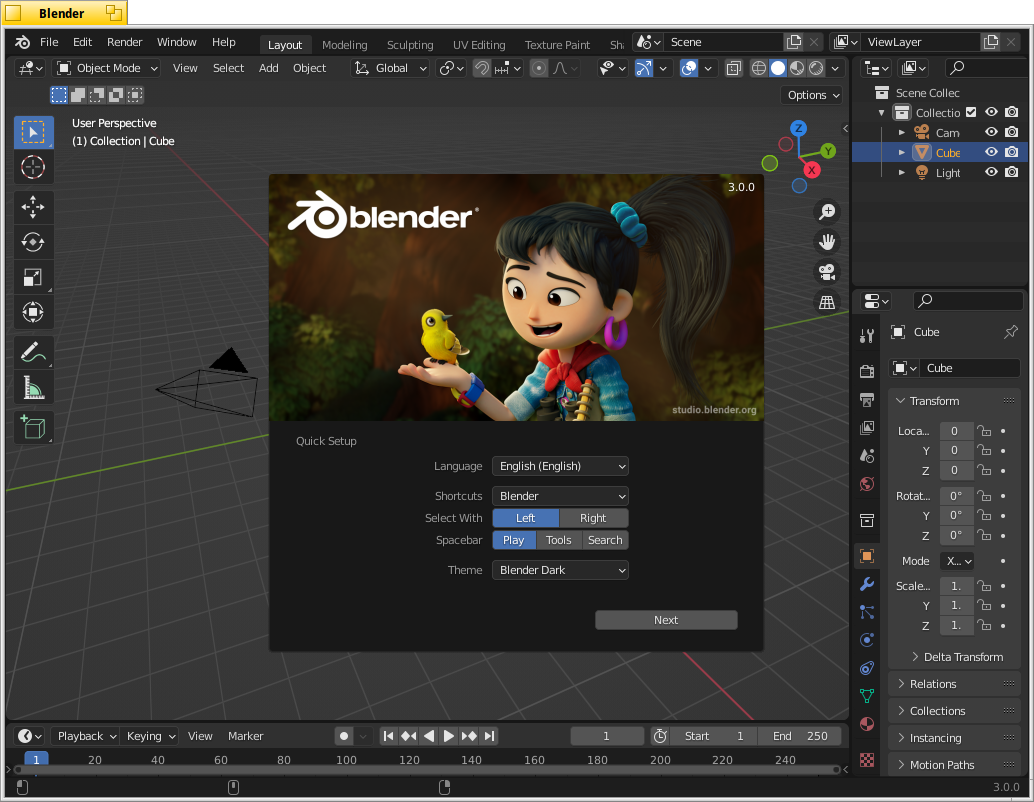Image resolution: width=1034 pixels, height=802 pixels.
Task: Open the Render properties tab
Action: pyautogui.click(x=867, y=371)
